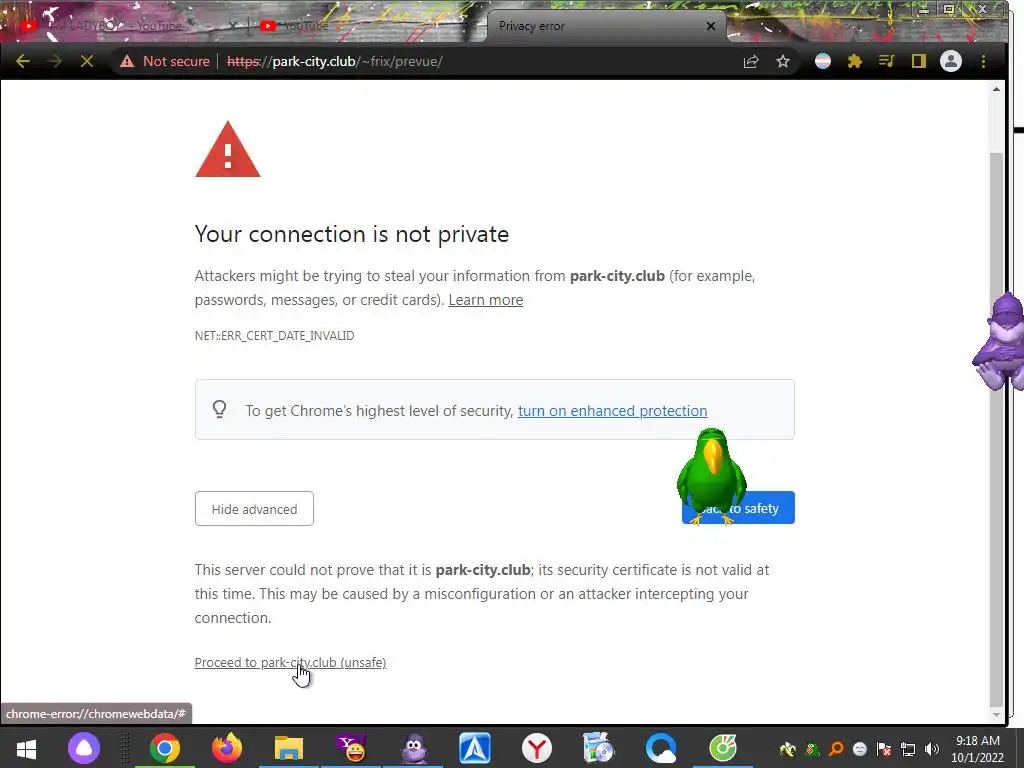1024x768 pixels.
Task: Open the media controls icon in toolbar
Action: click(886, 61)
